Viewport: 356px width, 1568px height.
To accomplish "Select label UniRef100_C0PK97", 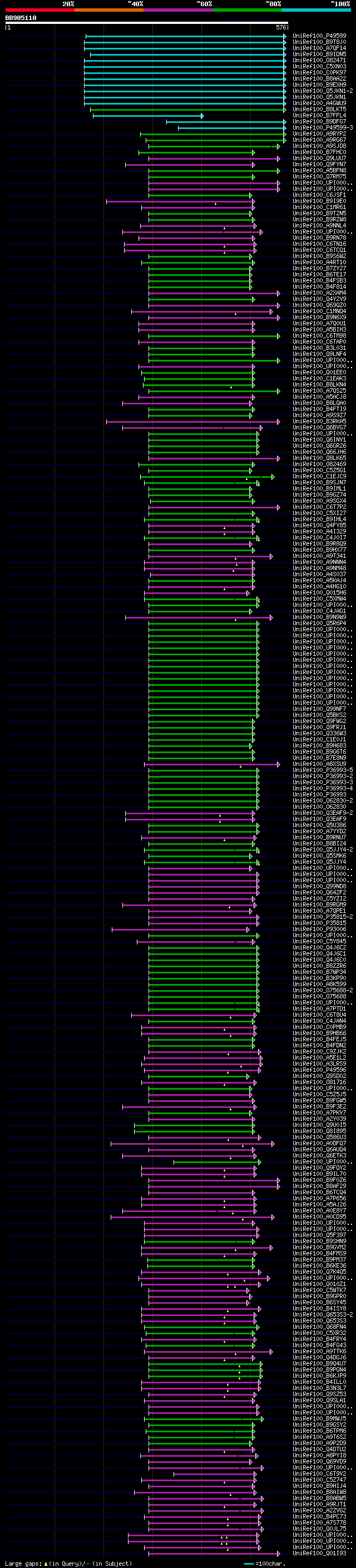I will click(x=319, y=72).
